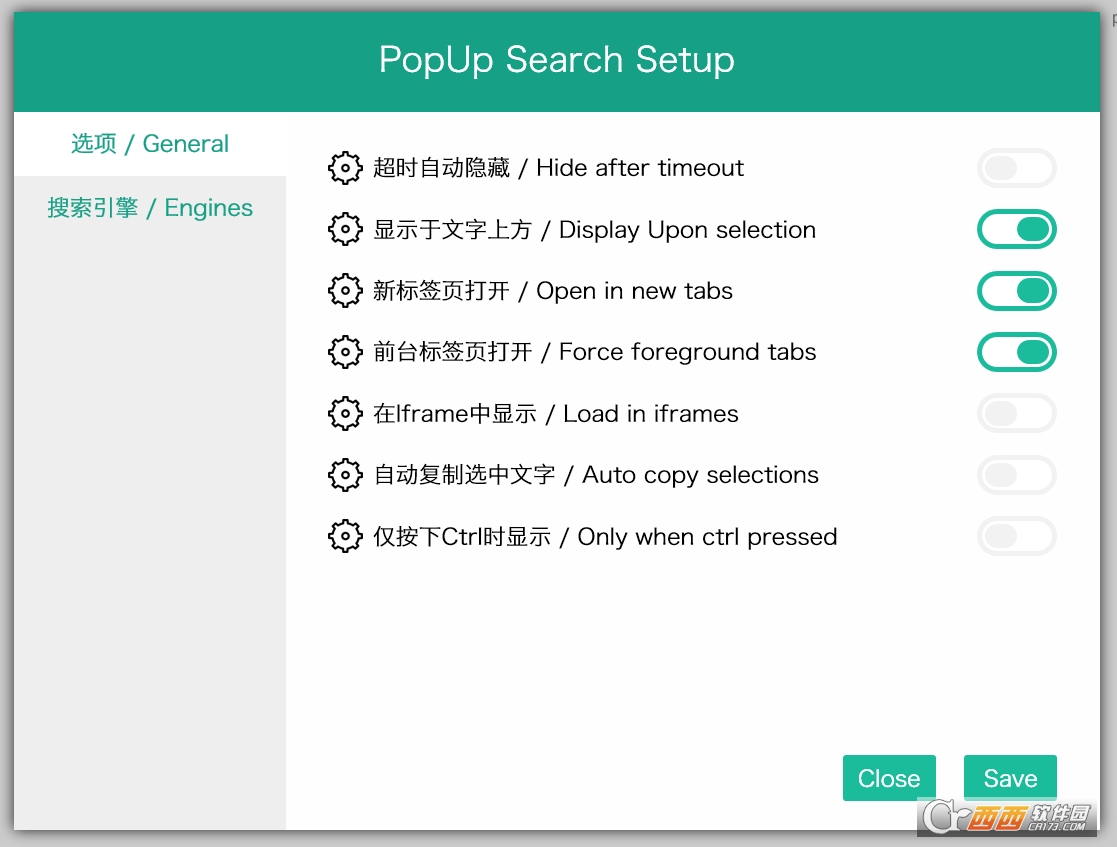1117x847 pixels.
Task: Switch to the Engines tab
Action: [x=150, y=208]
